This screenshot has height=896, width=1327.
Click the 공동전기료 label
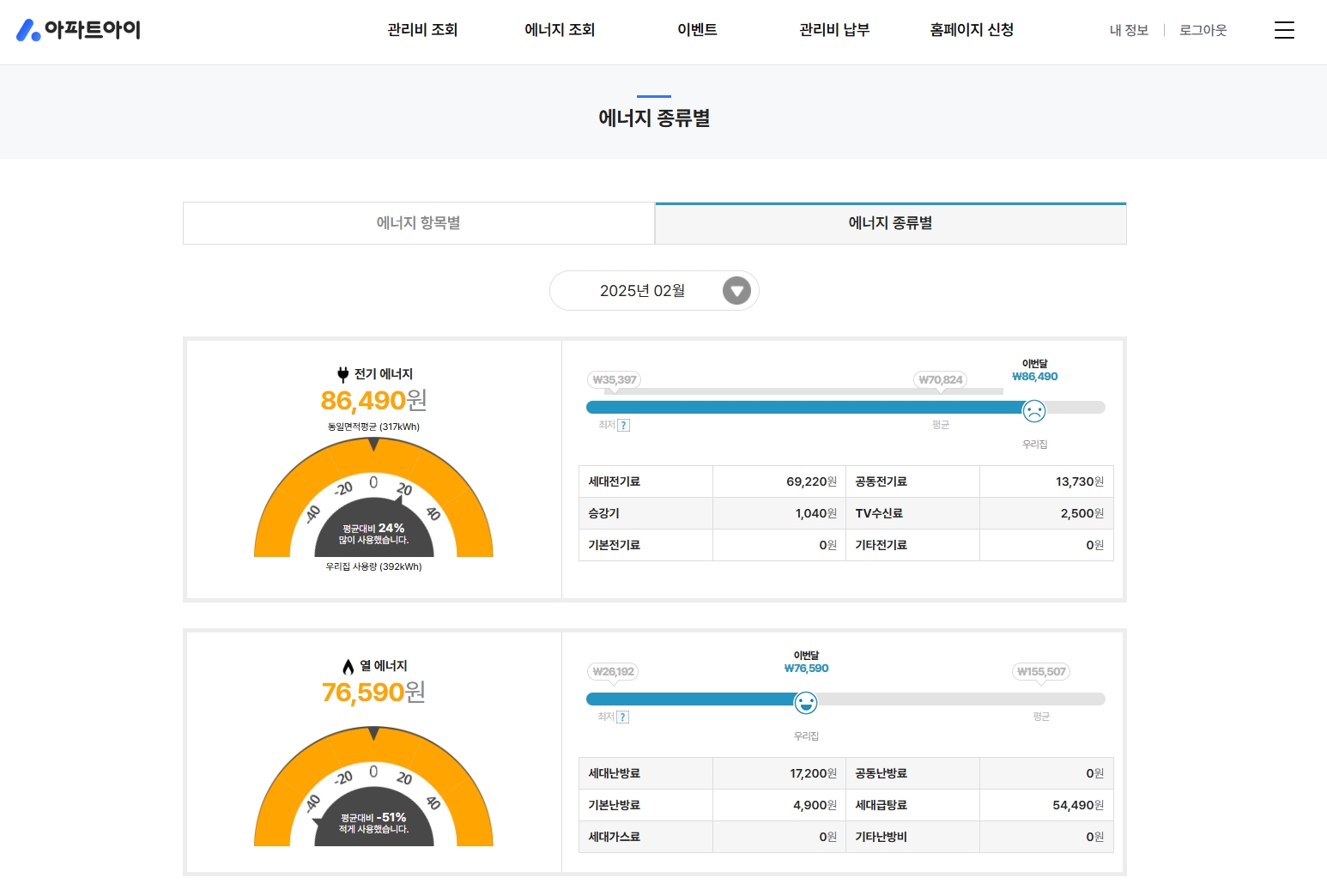(881, 481)
